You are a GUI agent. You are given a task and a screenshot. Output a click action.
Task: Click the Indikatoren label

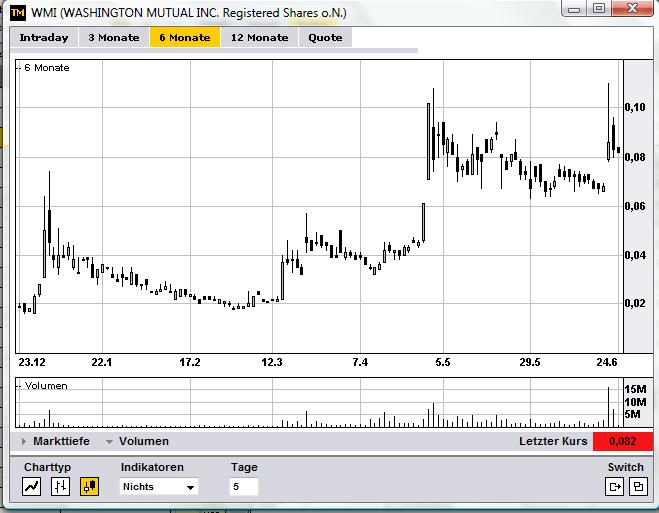[x=152, y=467]
